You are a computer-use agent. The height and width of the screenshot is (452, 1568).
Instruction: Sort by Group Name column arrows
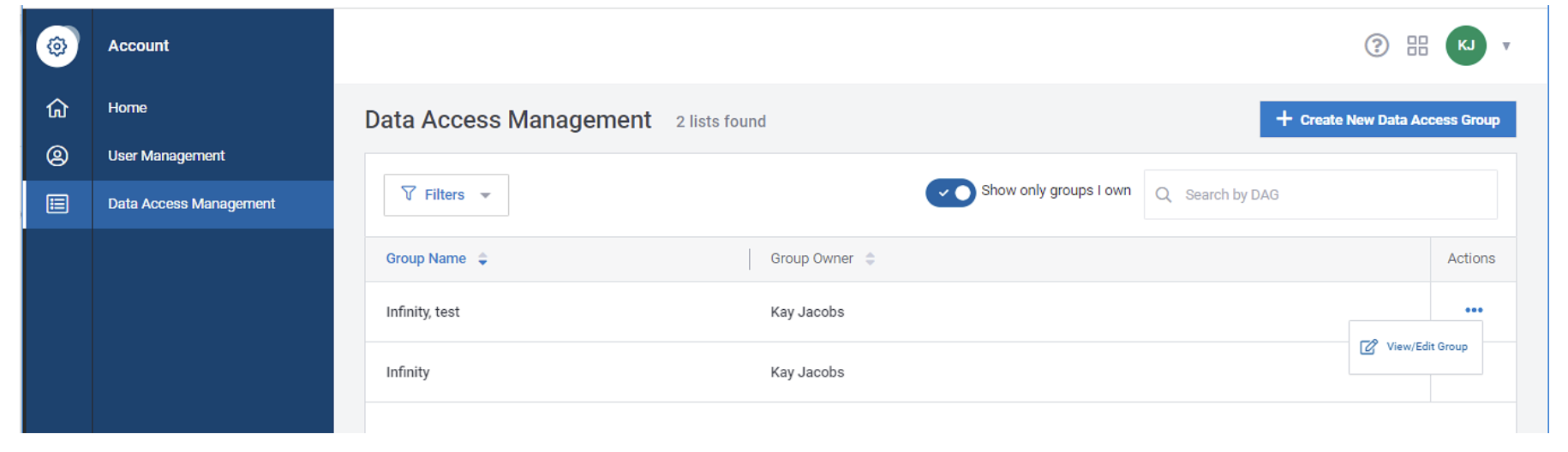click(x=483, y=259)
